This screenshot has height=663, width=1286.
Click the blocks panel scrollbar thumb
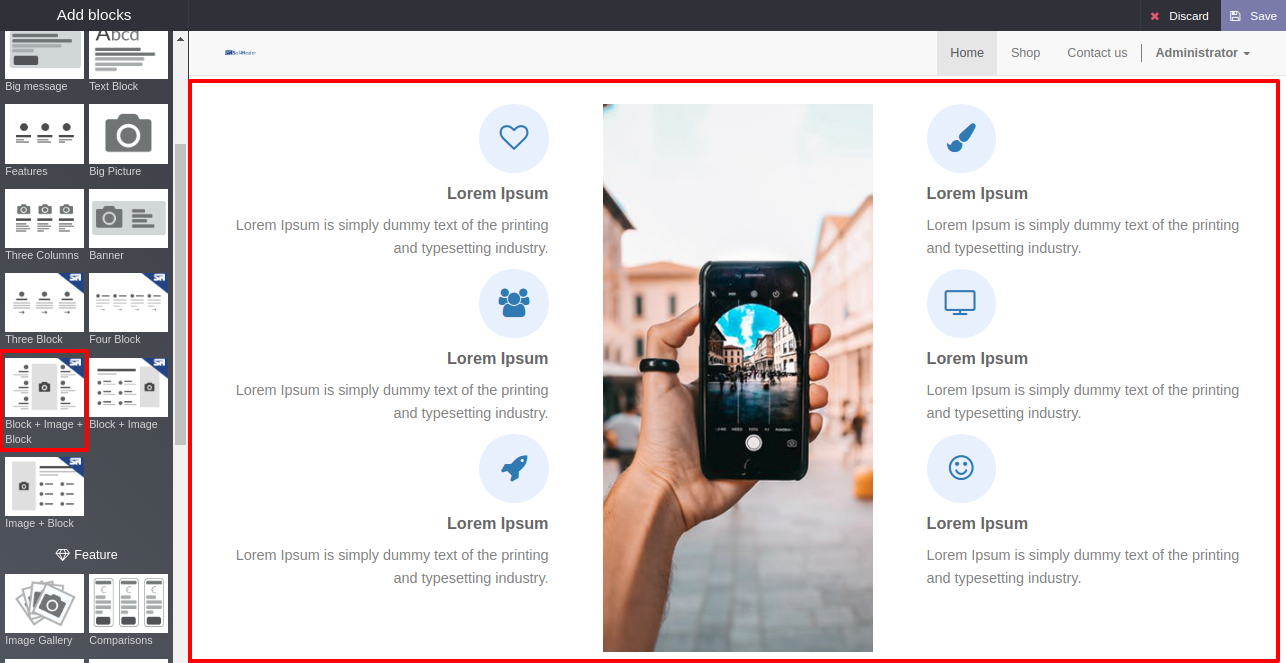point(180,294)
